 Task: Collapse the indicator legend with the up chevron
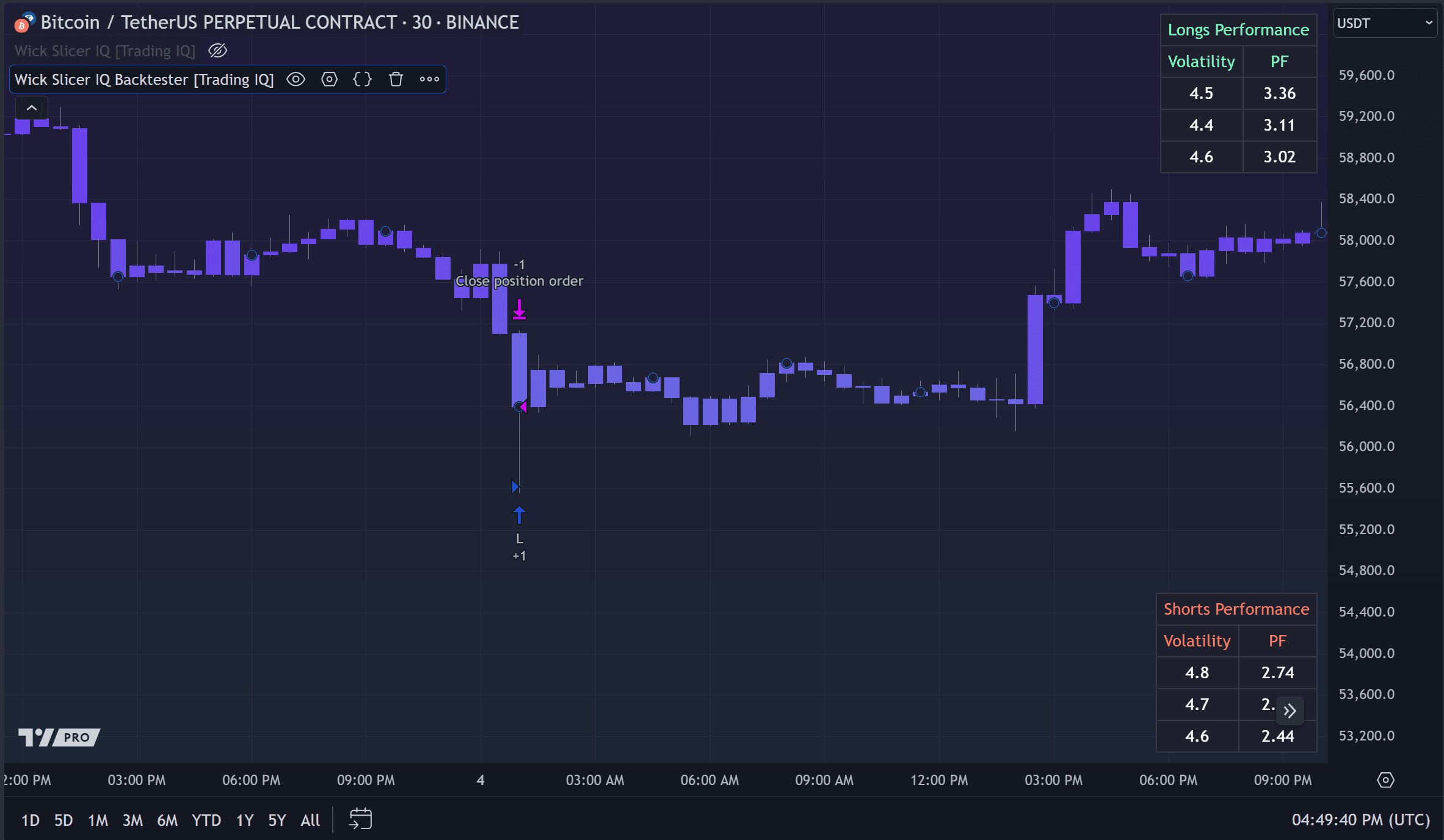(x=32, y=108)
